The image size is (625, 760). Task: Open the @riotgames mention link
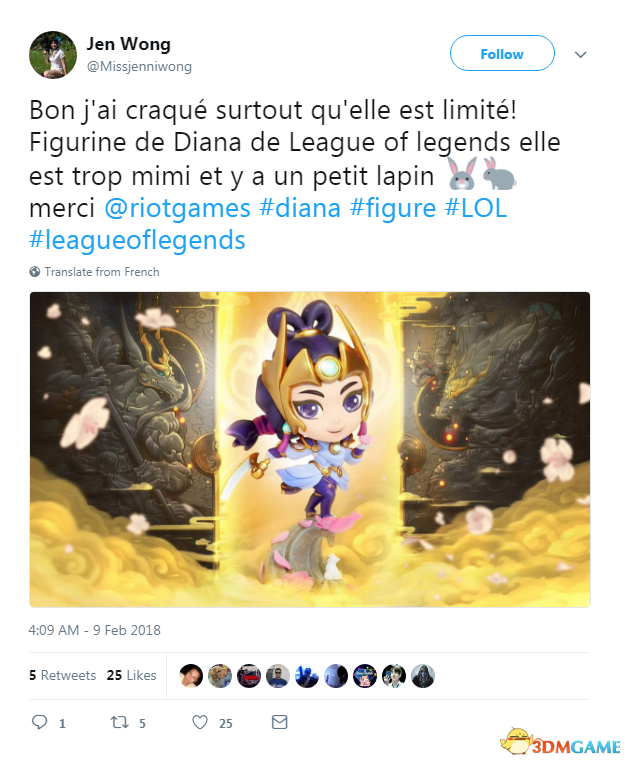(x=177, y=208)
